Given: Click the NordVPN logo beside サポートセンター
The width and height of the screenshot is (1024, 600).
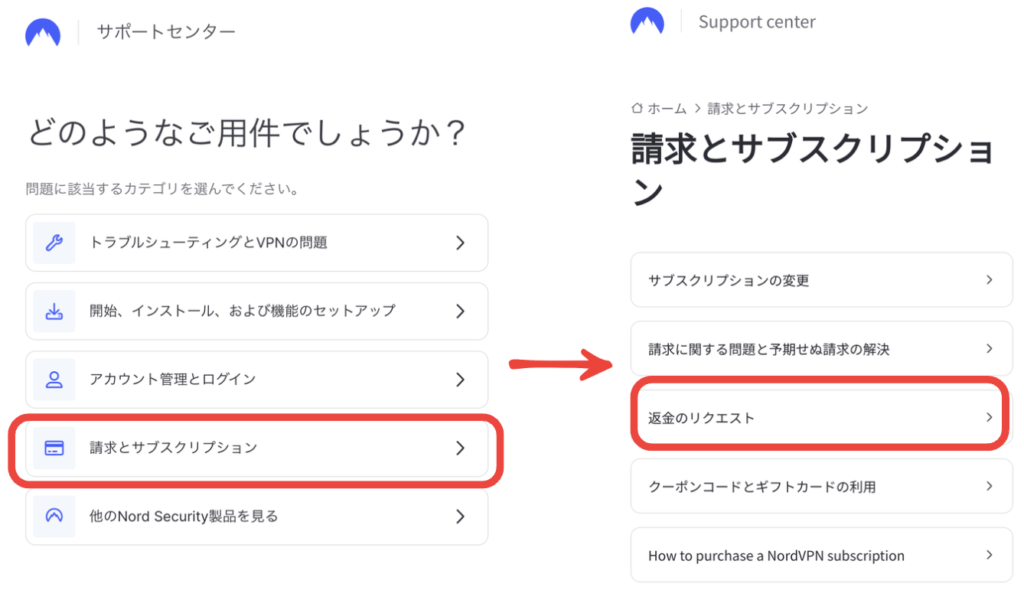Looking at the screenshot, I should (x=43, y=32).
